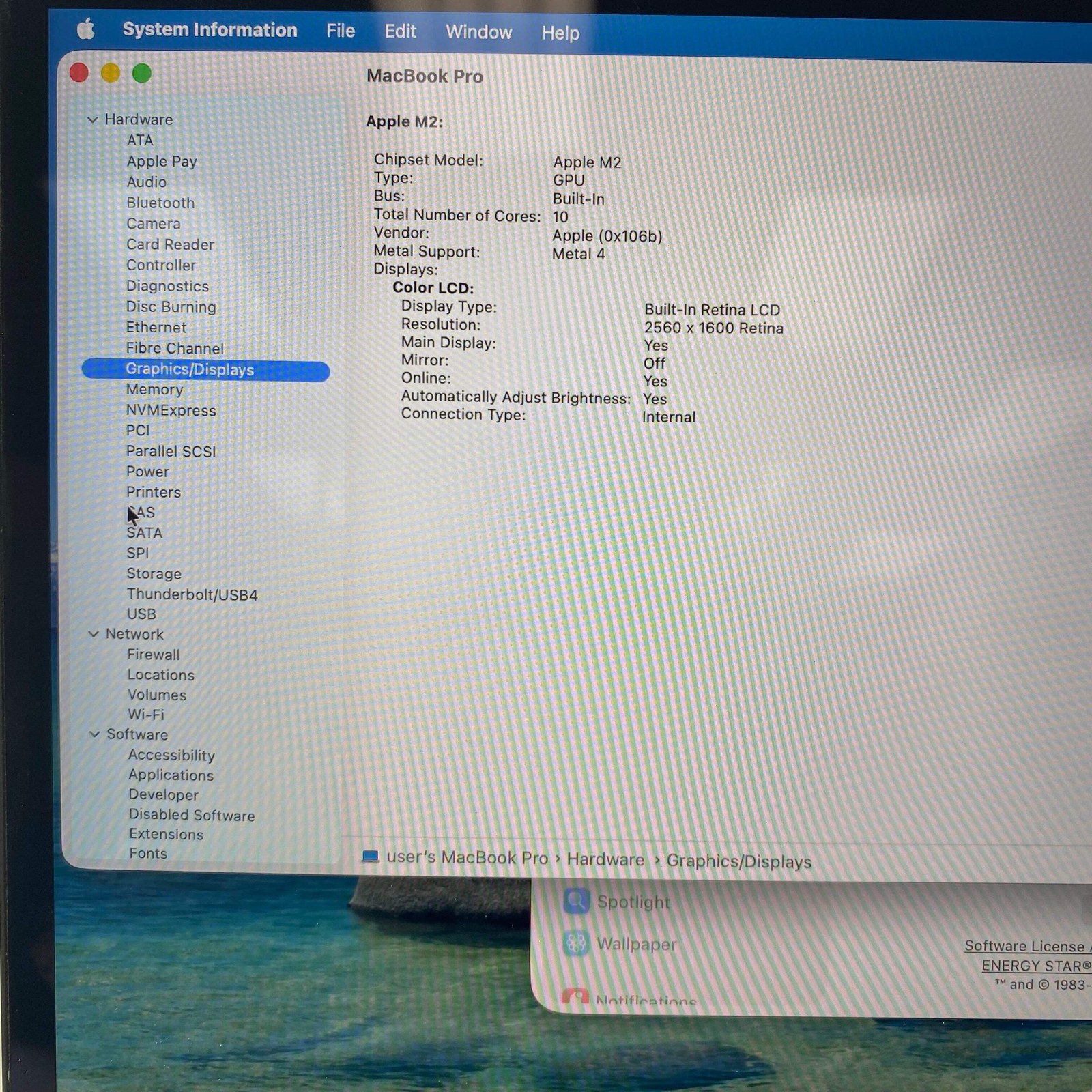Click Graphics/Displays in the path bar
The height and width of the screenshot is (1092, 1092).
tap(739, 861)
